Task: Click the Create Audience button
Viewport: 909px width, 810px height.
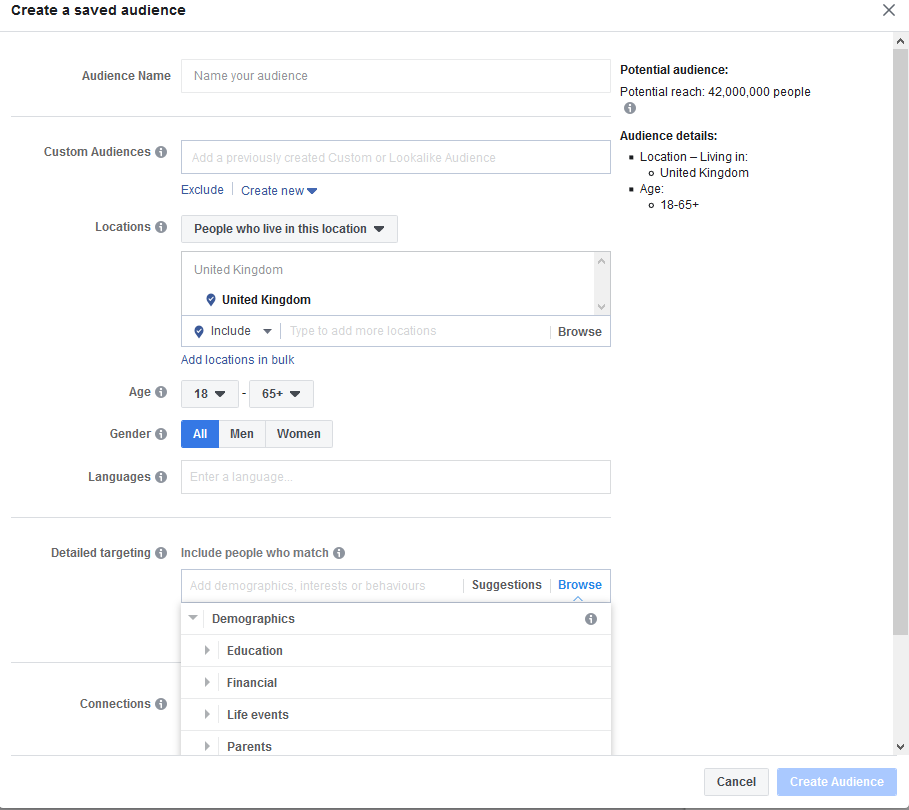Action: click(x=836, y=782)
